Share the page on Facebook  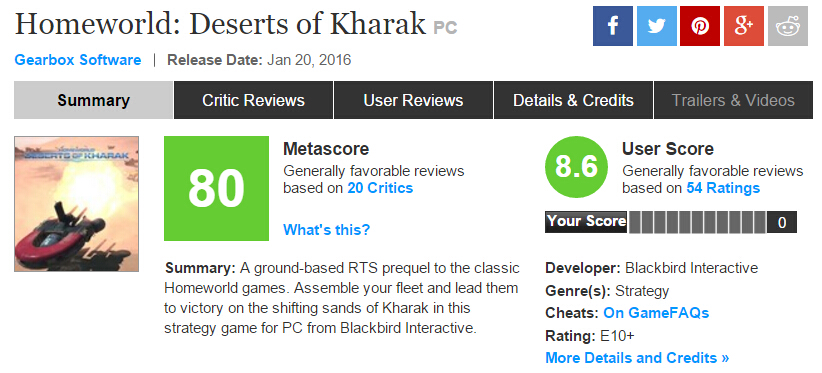pyautogui.click(x=613, y=26)
